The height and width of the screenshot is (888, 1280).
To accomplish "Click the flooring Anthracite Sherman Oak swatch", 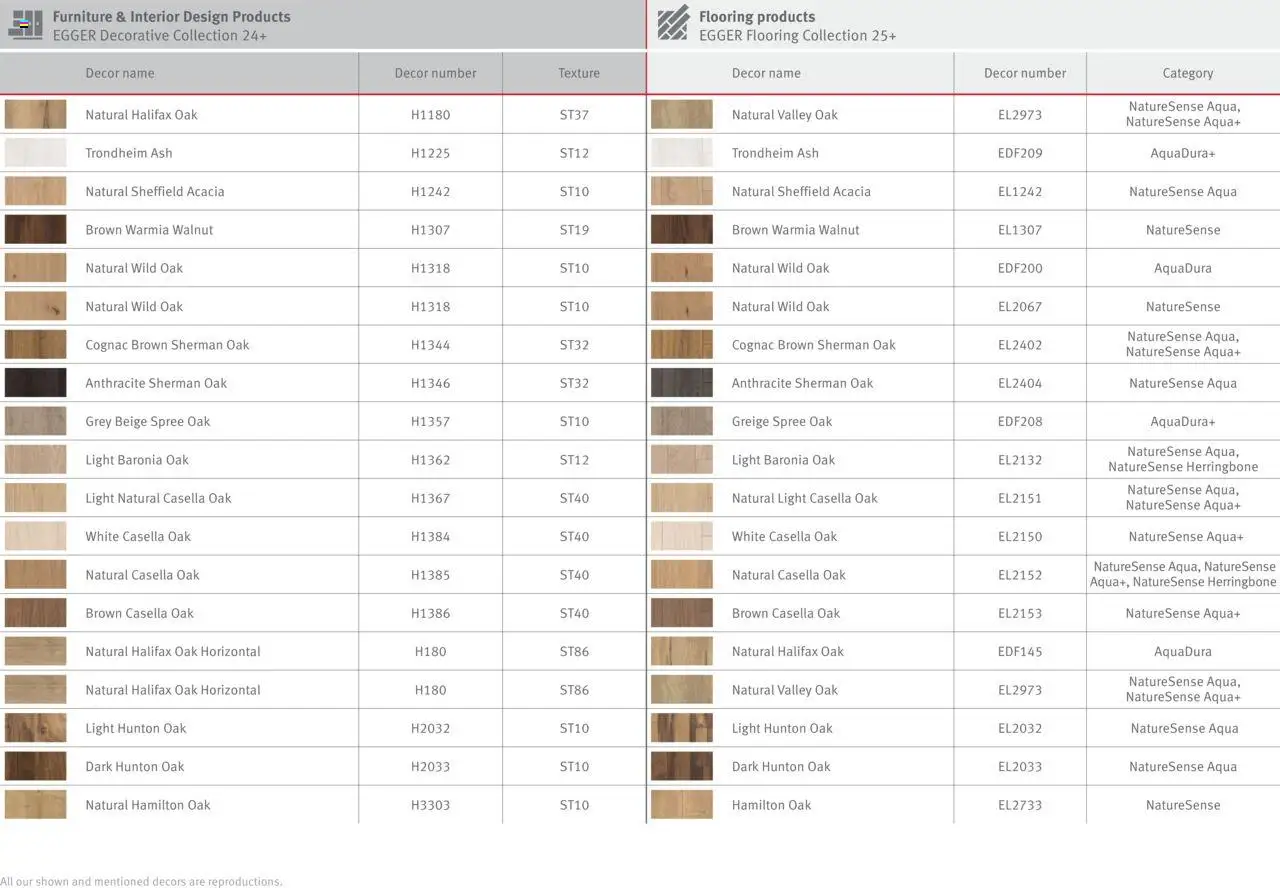I will click(x=681, y=383).
